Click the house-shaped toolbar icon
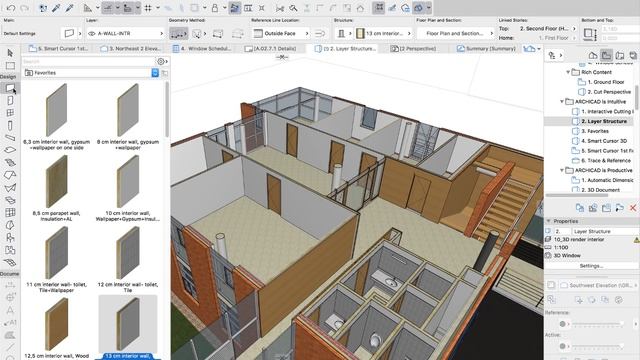This screenshot has width=640, height=360. pyautogui.click(x=360, y=8)
